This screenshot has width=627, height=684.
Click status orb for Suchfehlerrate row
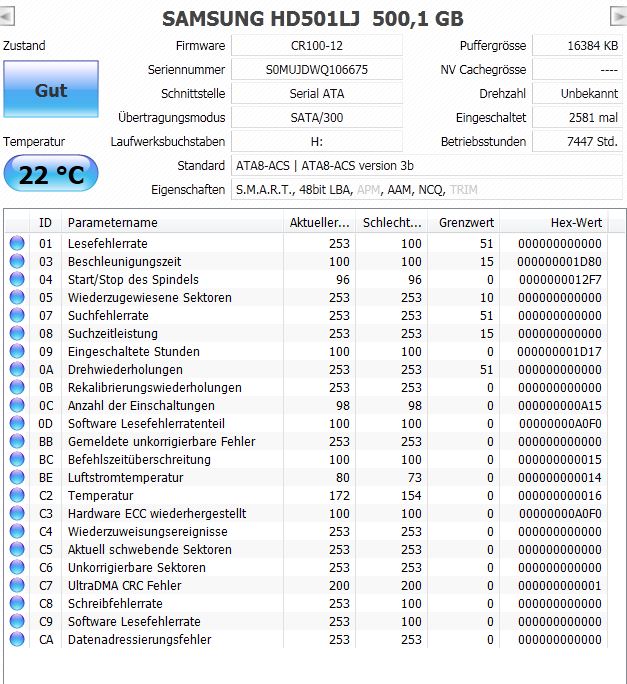[x=17, y=315]
